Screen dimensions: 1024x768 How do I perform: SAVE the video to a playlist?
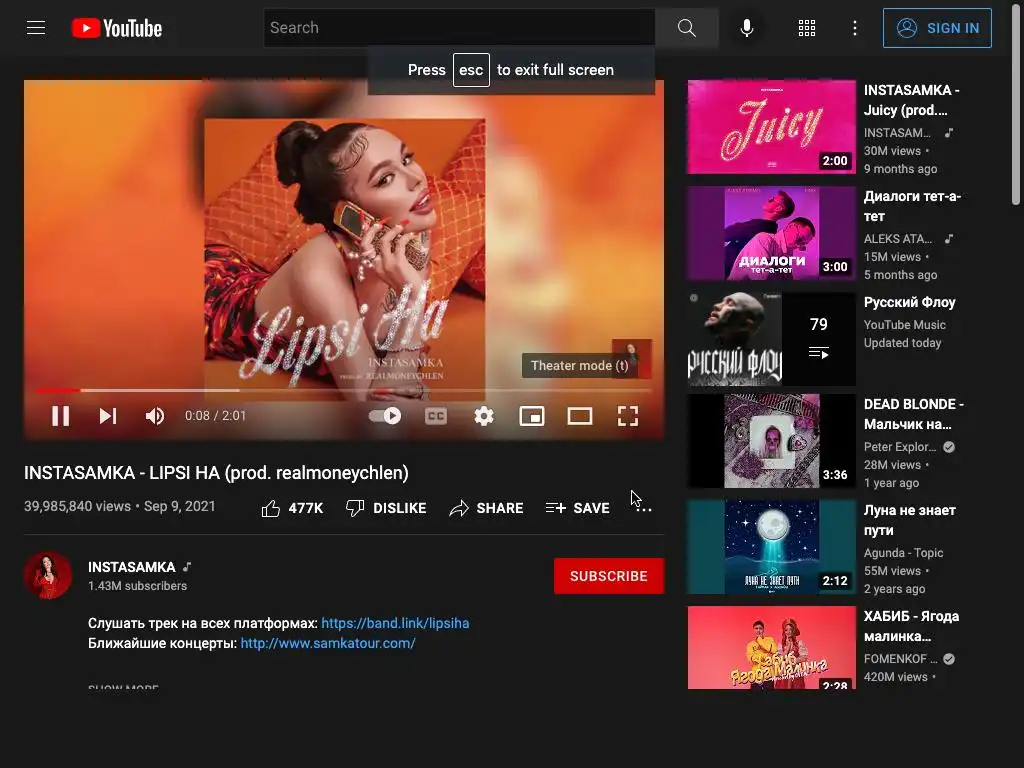tap(577, 508)
